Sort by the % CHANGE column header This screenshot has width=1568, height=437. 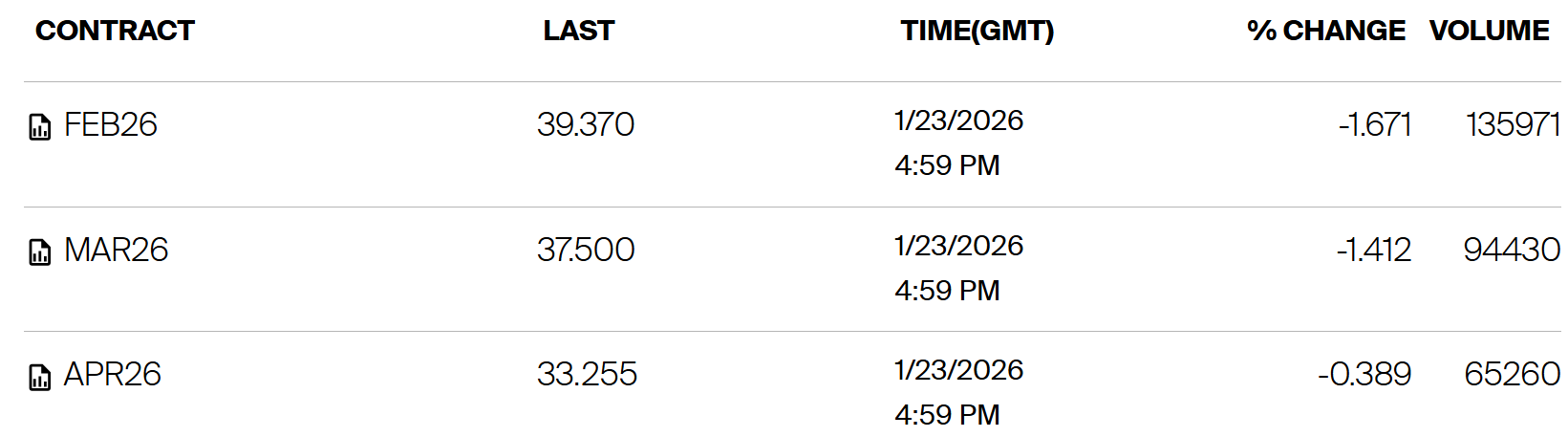[1325, 31]
